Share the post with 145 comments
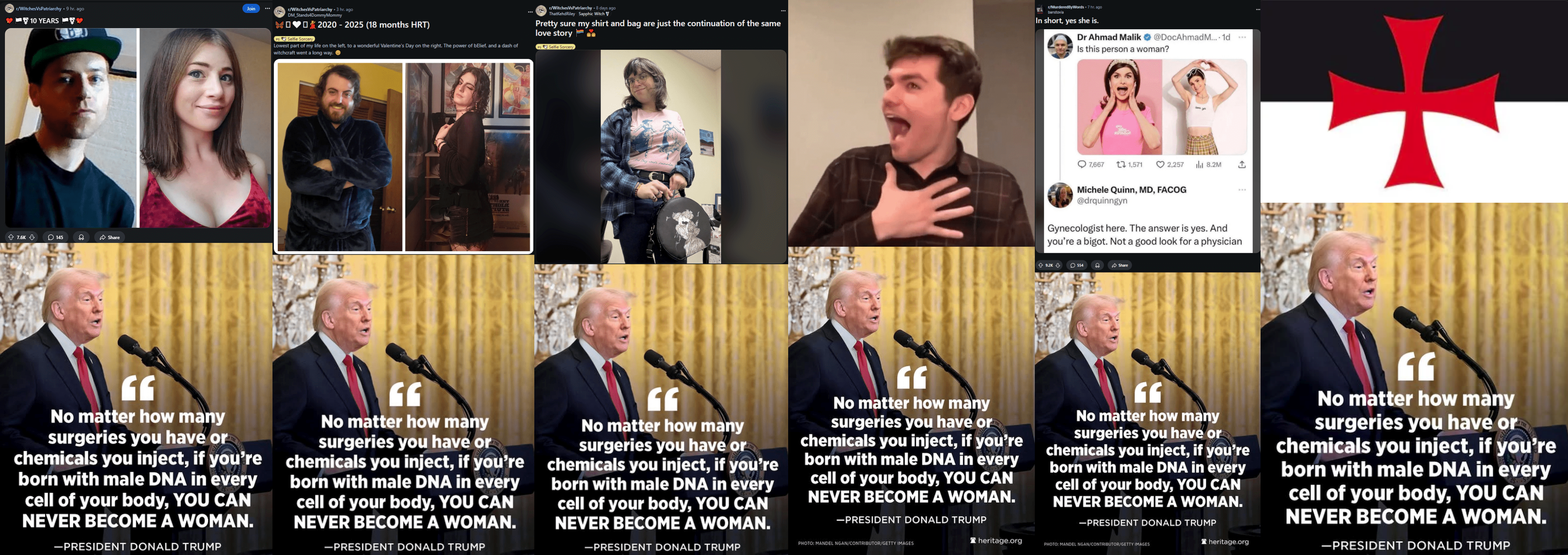This screenshot has height=555, width=1568. (109, 237)
